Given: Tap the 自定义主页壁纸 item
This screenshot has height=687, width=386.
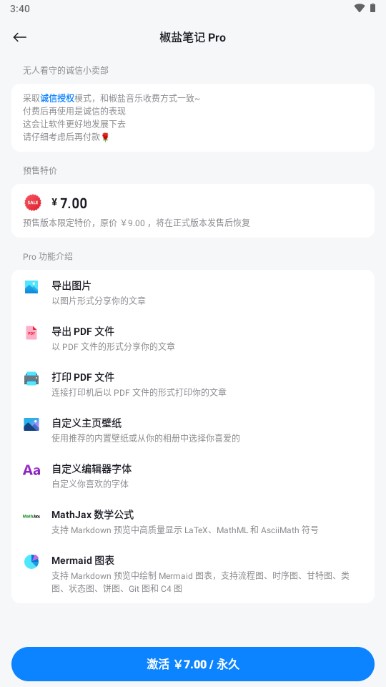Looking at the screenshot, I should coord(193,430).
